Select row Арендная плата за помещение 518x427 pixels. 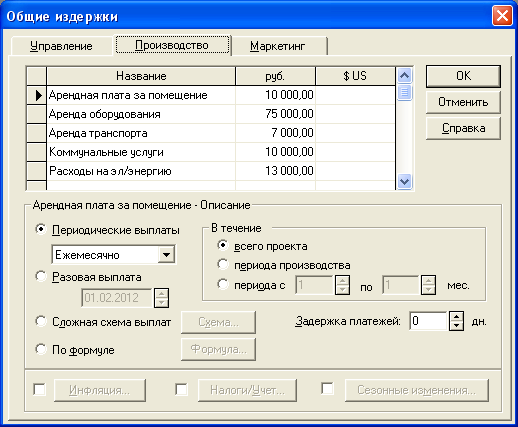click(211, 95)
